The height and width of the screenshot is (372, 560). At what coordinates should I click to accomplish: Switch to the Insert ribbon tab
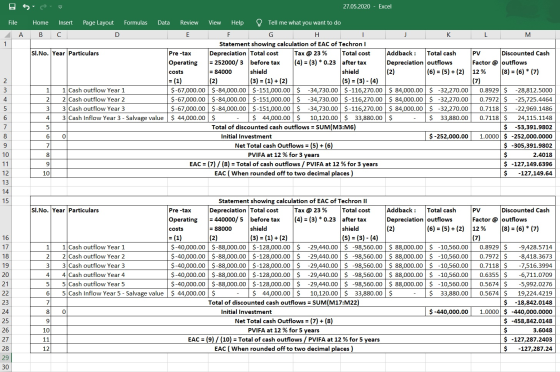[x=66, y=22]
